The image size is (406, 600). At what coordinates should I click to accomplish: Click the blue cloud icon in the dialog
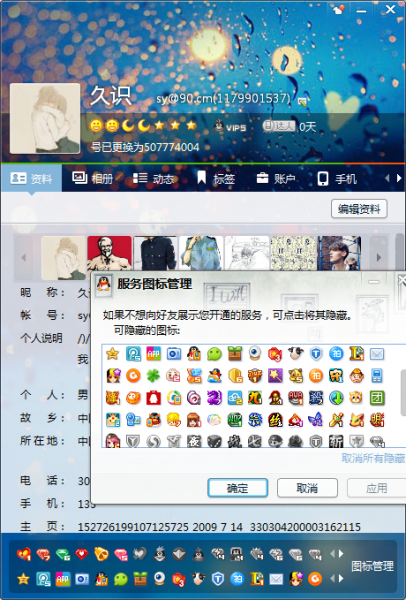(x=235, y=398)
